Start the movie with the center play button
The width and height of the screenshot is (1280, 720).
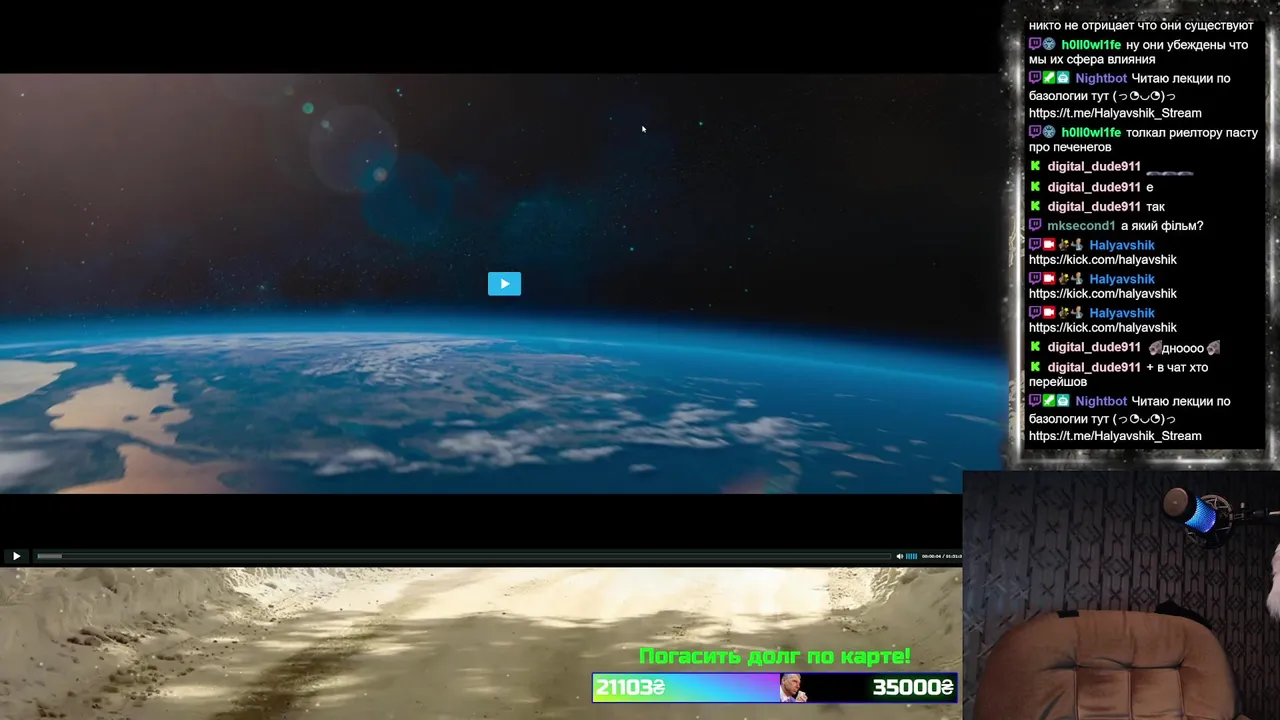pos(504,284)
